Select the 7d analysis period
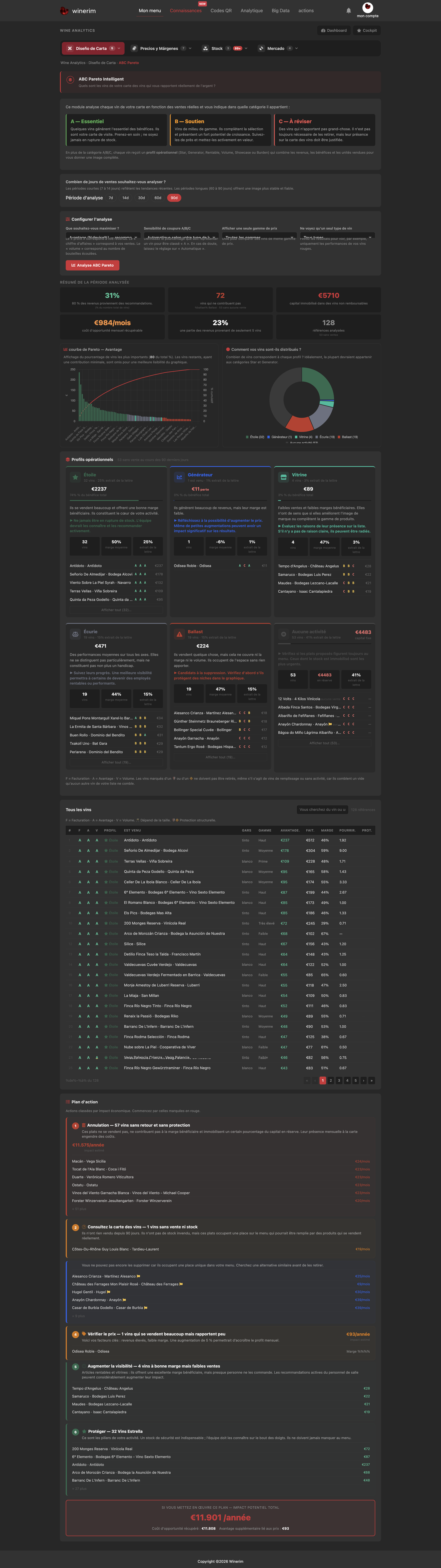 click(x=111, y=198)
